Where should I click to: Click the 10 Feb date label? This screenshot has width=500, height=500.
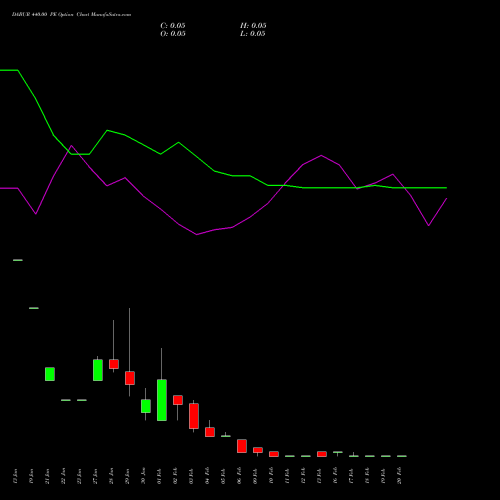tap(272, 476)
